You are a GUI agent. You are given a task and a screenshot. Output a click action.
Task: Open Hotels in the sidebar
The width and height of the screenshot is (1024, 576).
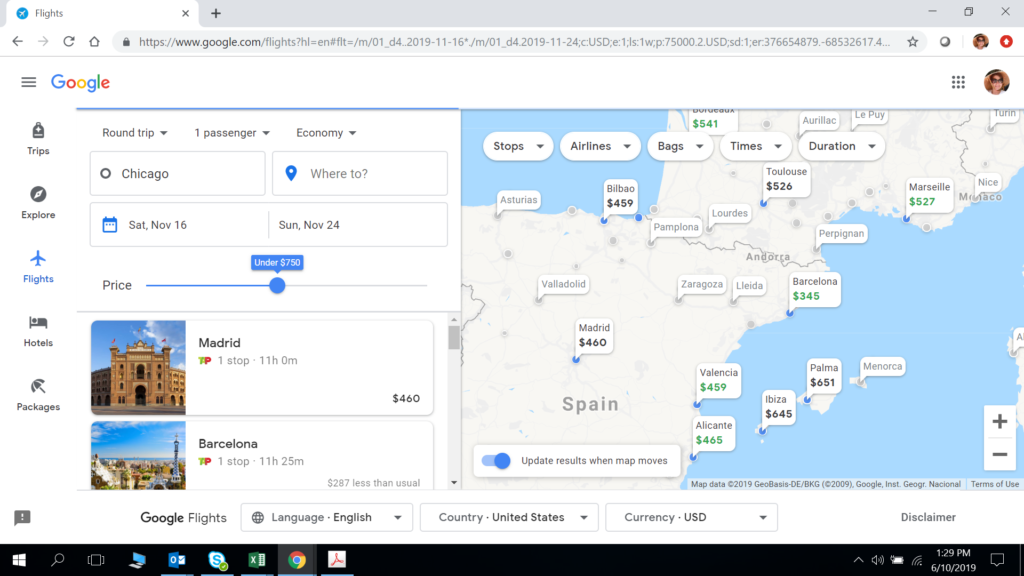click(x=38, y=331)
